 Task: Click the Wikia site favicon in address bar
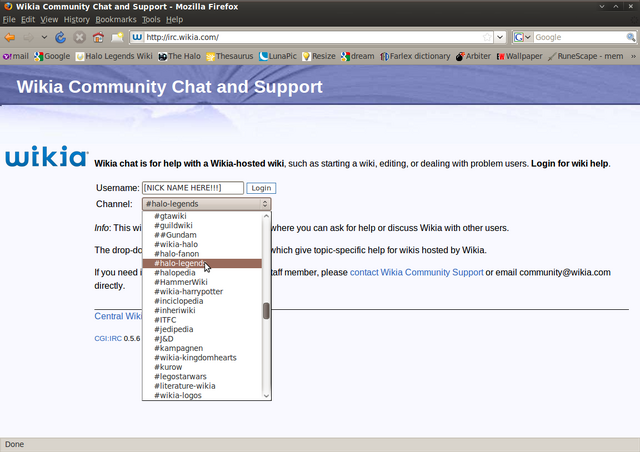click(x=137, y=37)
